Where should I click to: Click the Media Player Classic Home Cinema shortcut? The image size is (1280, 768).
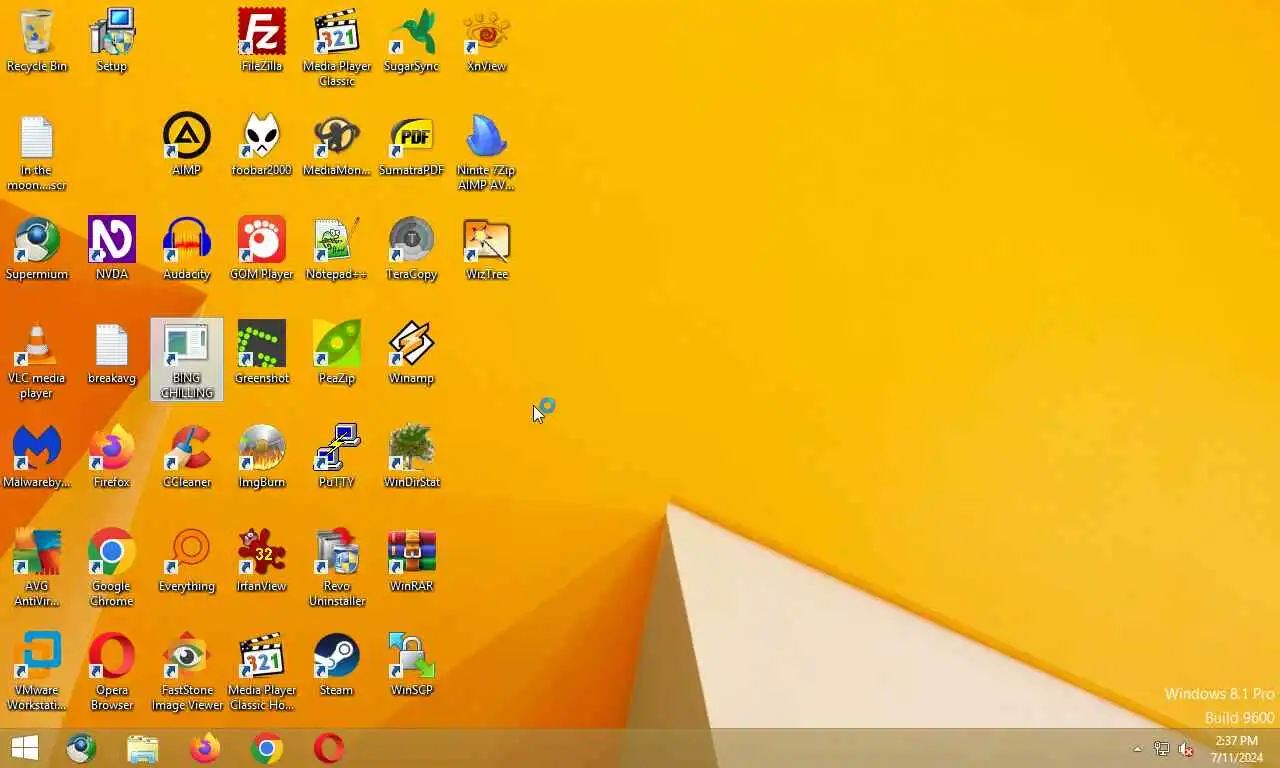pyautogui.click(x=262, y=672)
